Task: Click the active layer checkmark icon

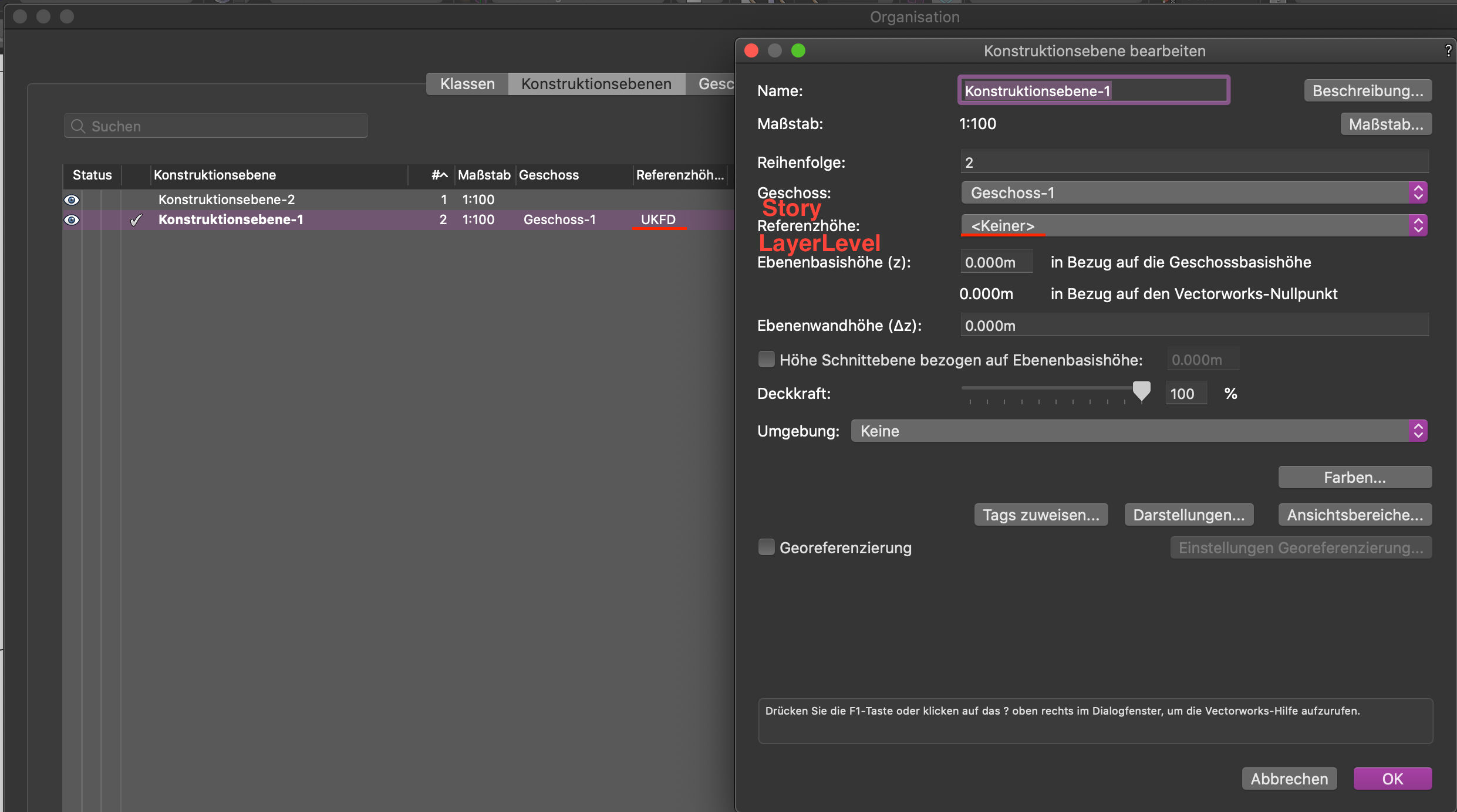Action: tap(136, 220)
